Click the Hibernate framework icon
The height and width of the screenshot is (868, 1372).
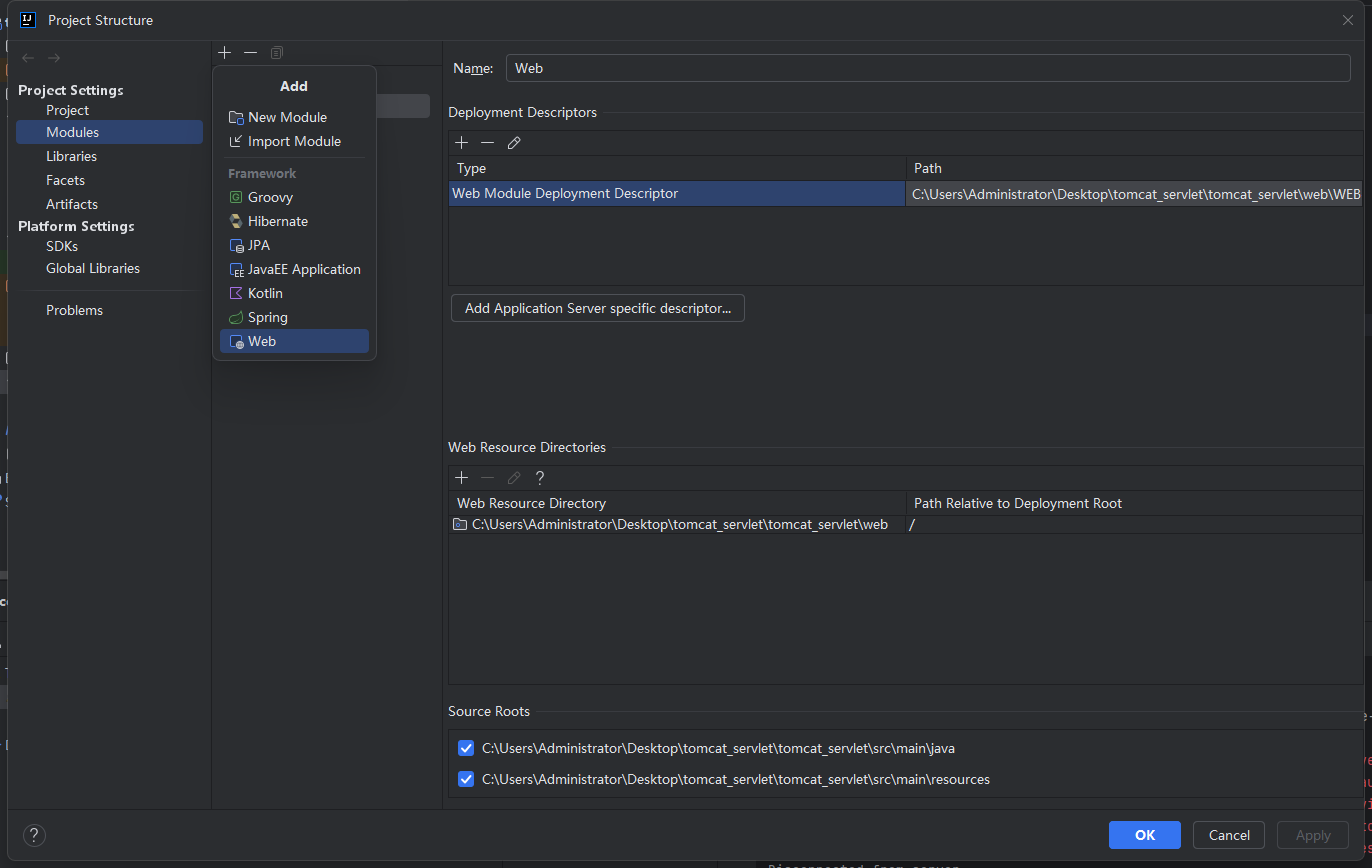pos(236,221)
